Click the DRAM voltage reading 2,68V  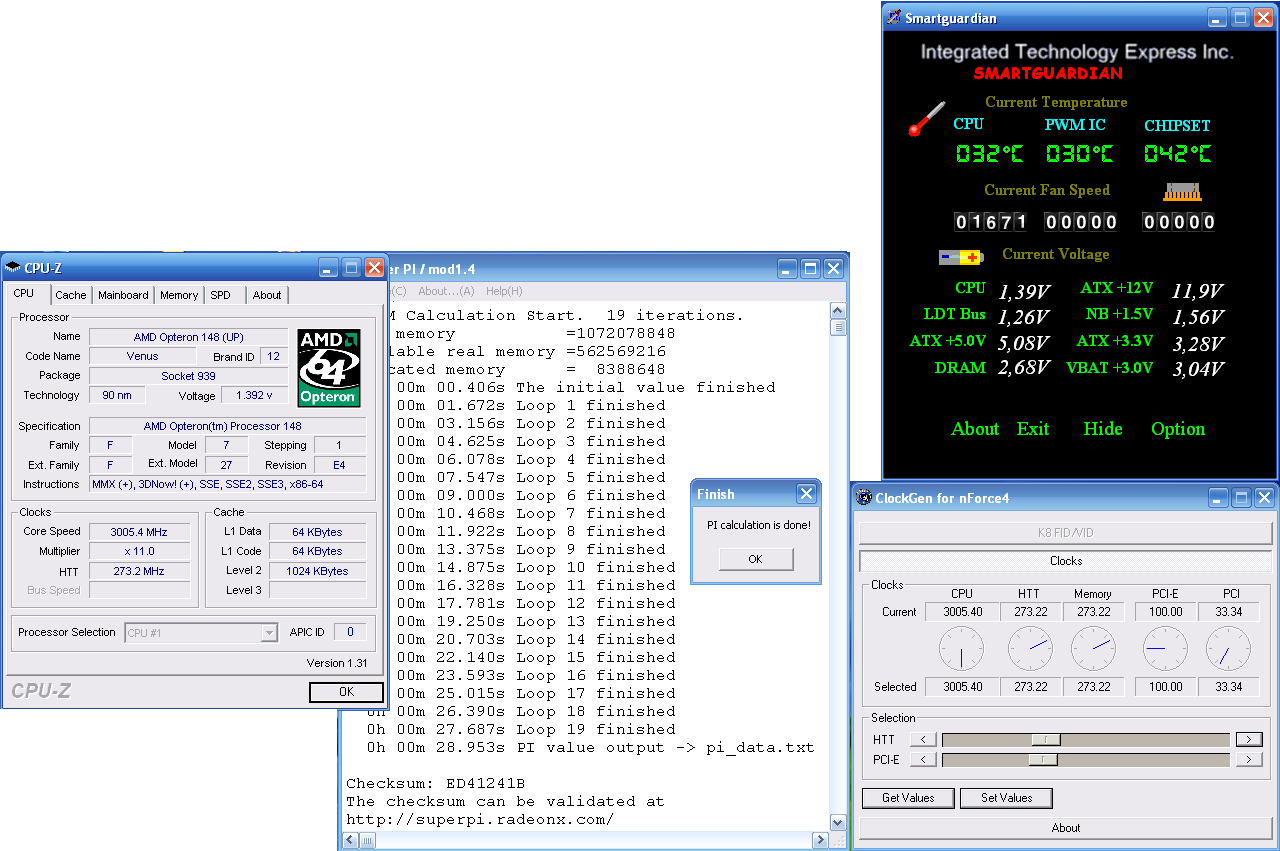point(1023,368)
